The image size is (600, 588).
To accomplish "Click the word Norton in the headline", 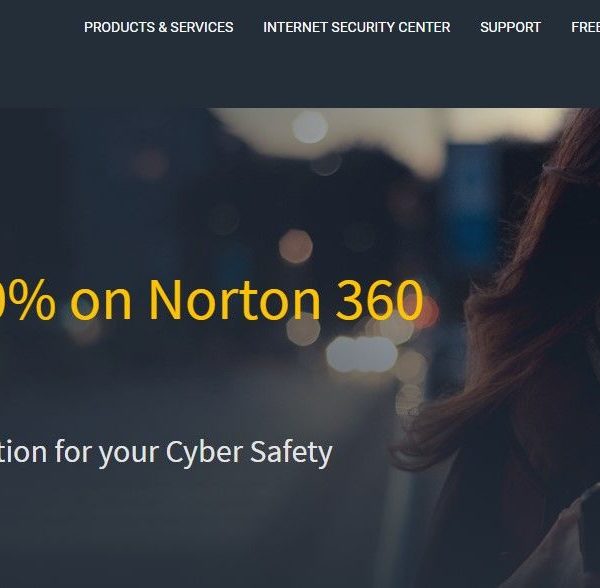I will [x=234, y=300].
